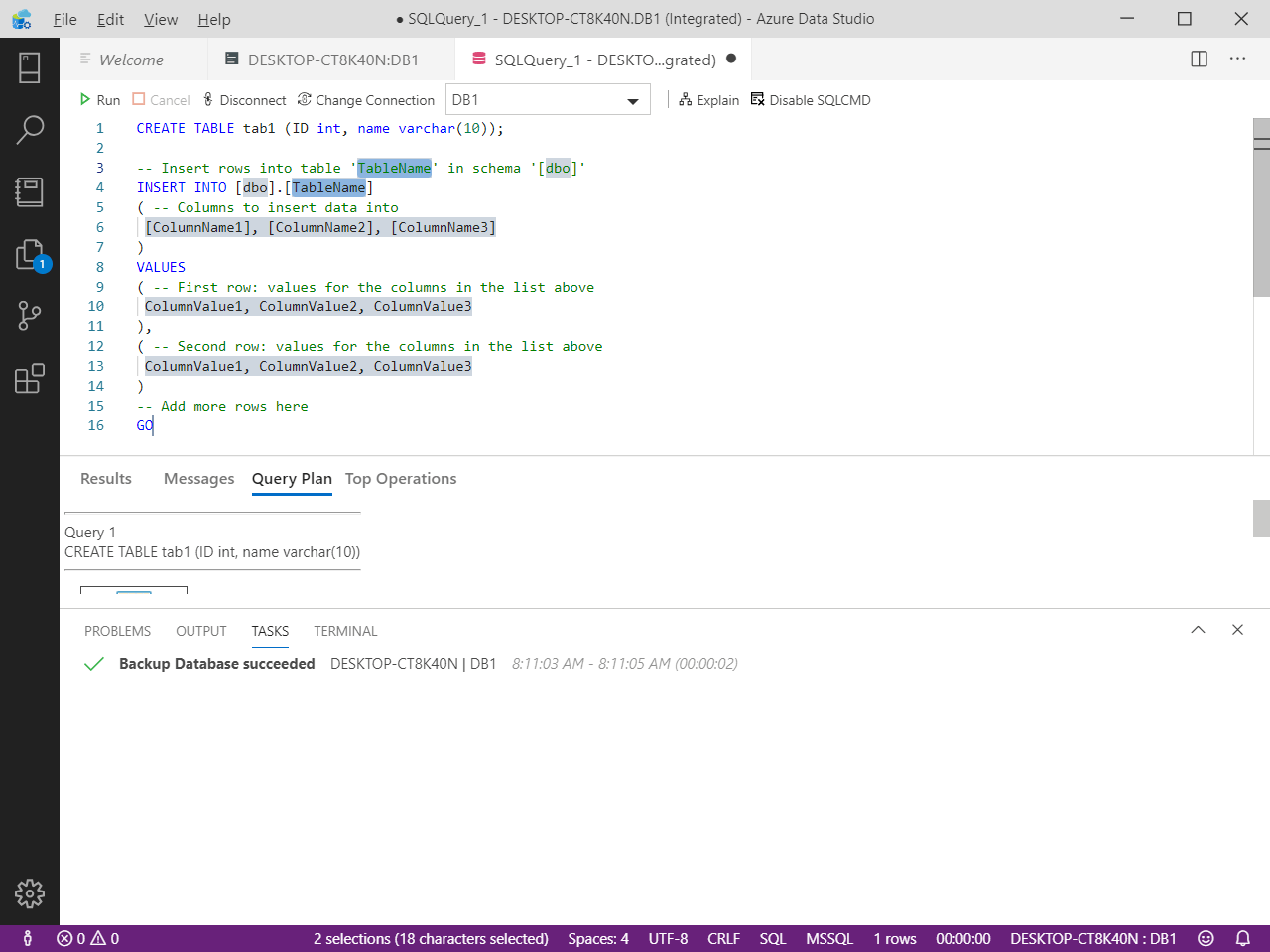Open the Top Operations tab
The width and height of the screenshot is (1270, 952).
[x=401, y=479]
